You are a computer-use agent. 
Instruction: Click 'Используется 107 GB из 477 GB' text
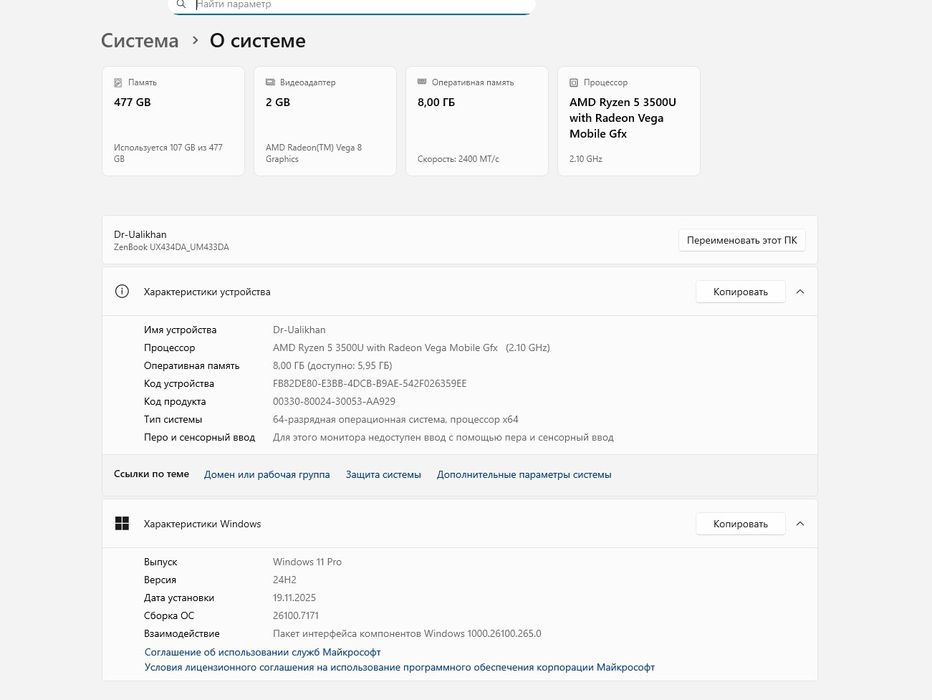pyautogui.click(x=168, y=153)
